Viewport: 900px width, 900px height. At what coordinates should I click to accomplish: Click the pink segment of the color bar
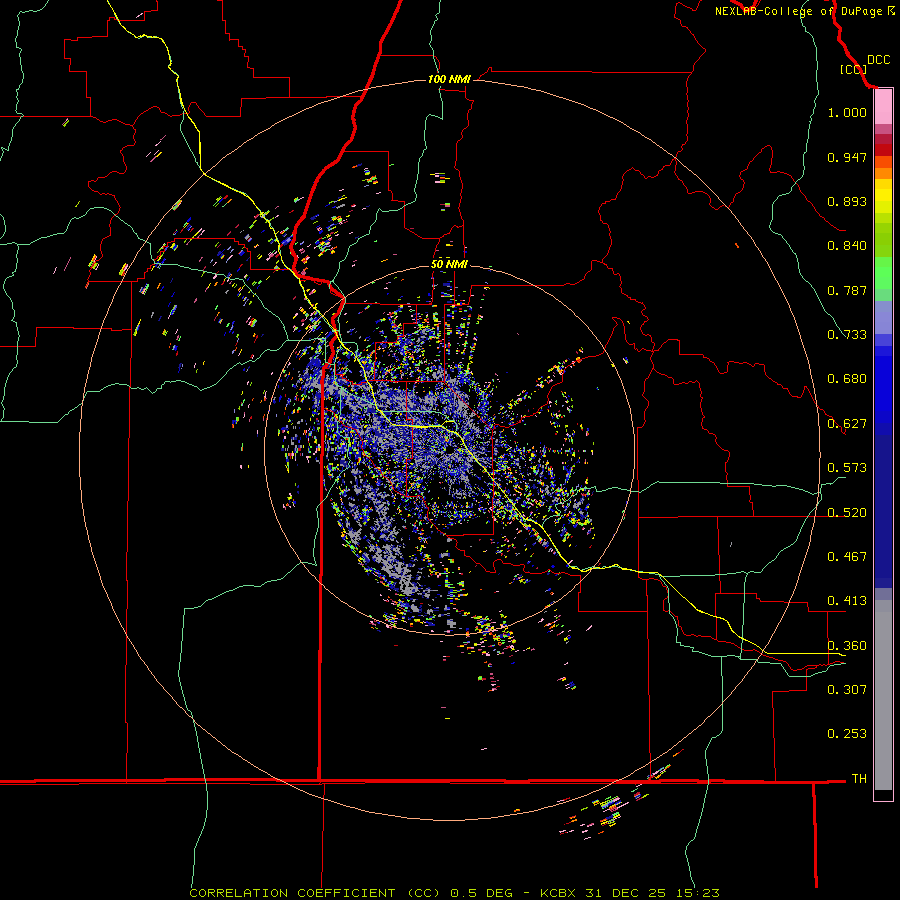tap(883, 107)
